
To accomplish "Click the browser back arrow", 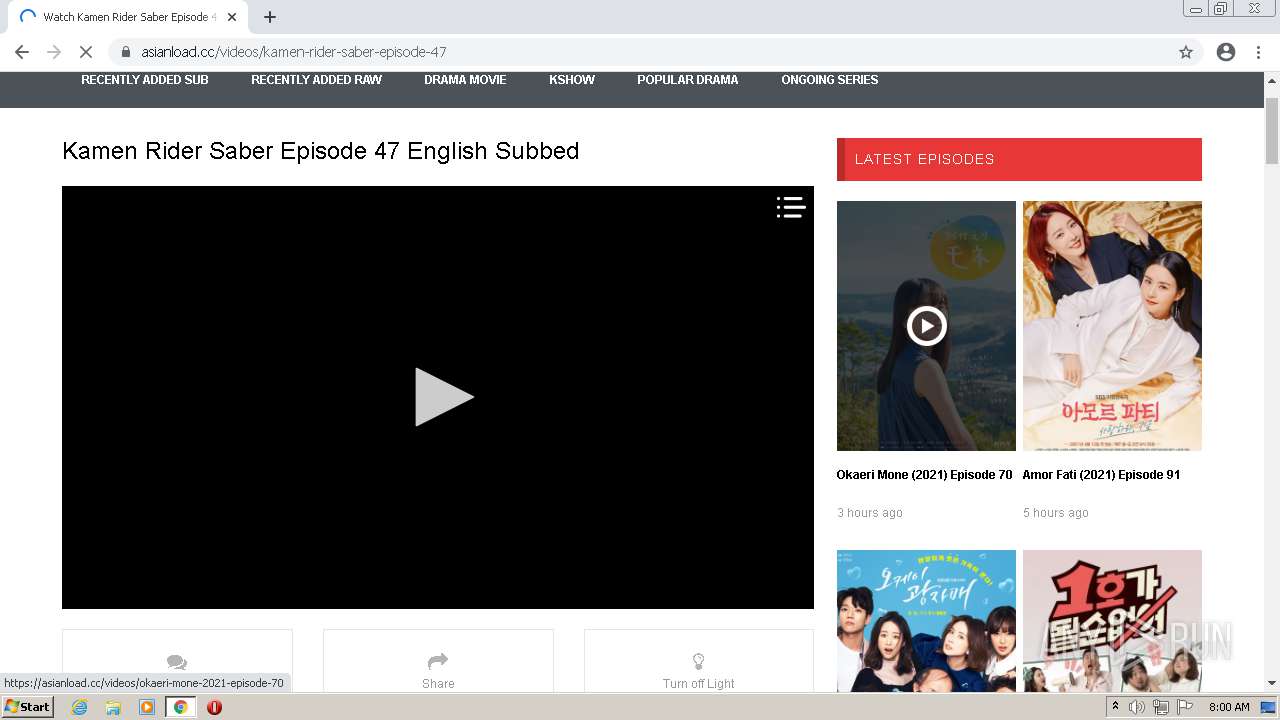I will 22,52.
